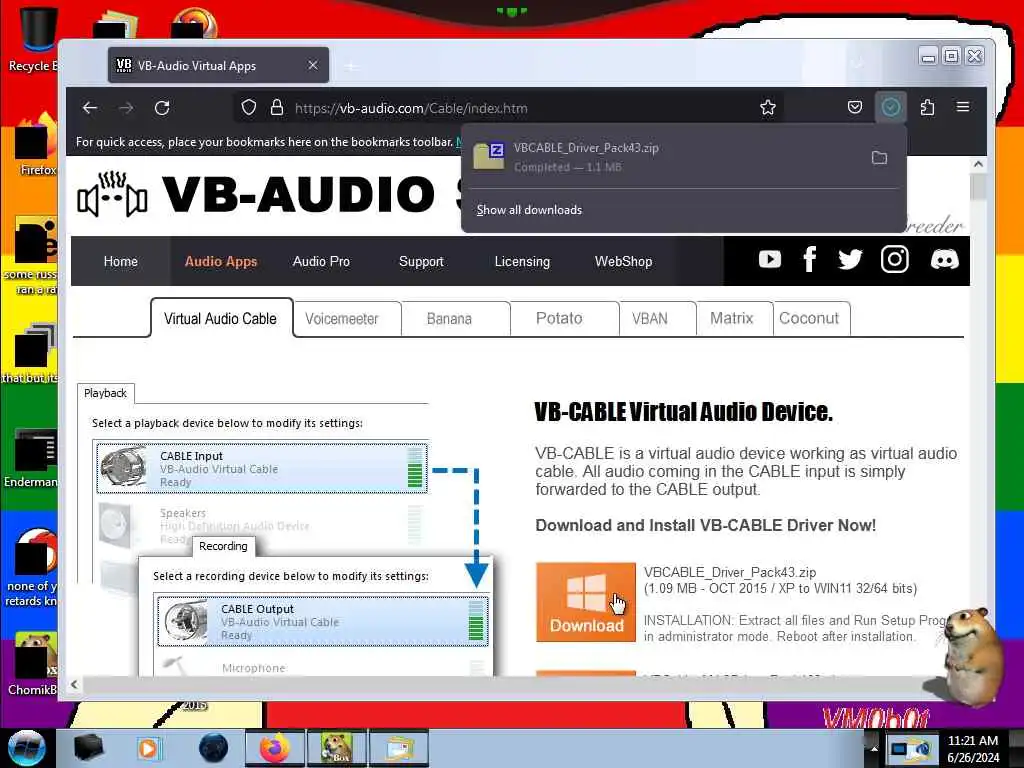Go back using the browser back arrow
The height and width of the screenshot is (768, 1024).
(90, 108)
